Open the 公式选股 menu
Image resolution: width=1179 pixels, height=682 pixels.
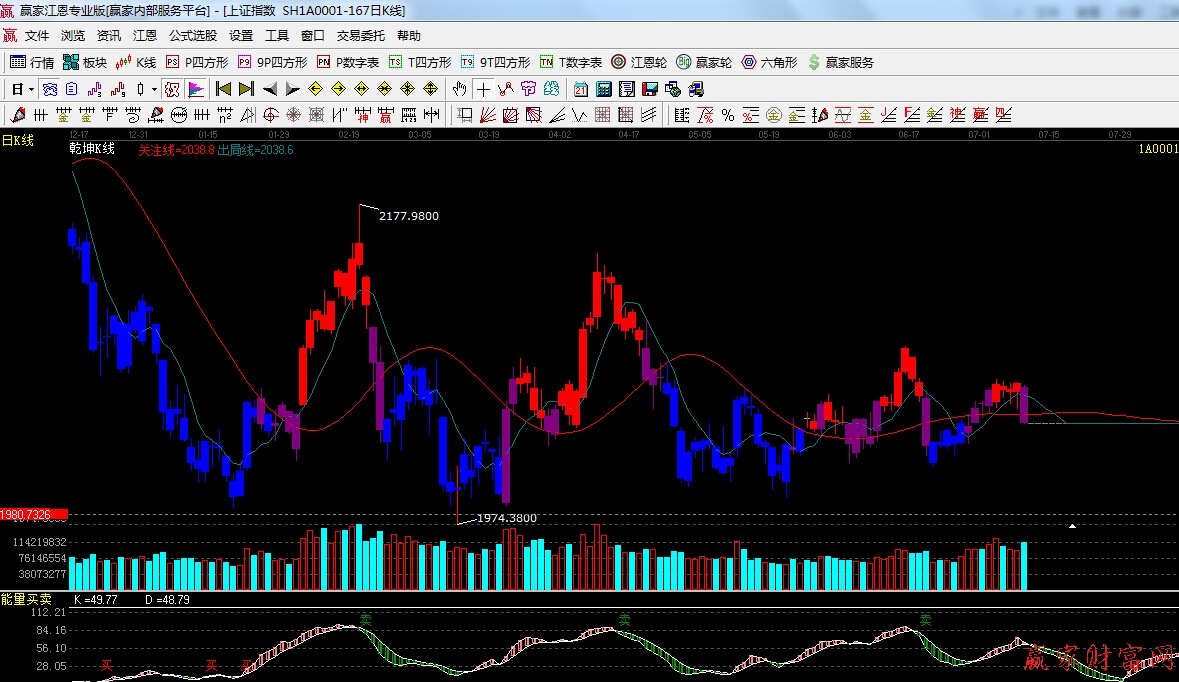point(193,35)
